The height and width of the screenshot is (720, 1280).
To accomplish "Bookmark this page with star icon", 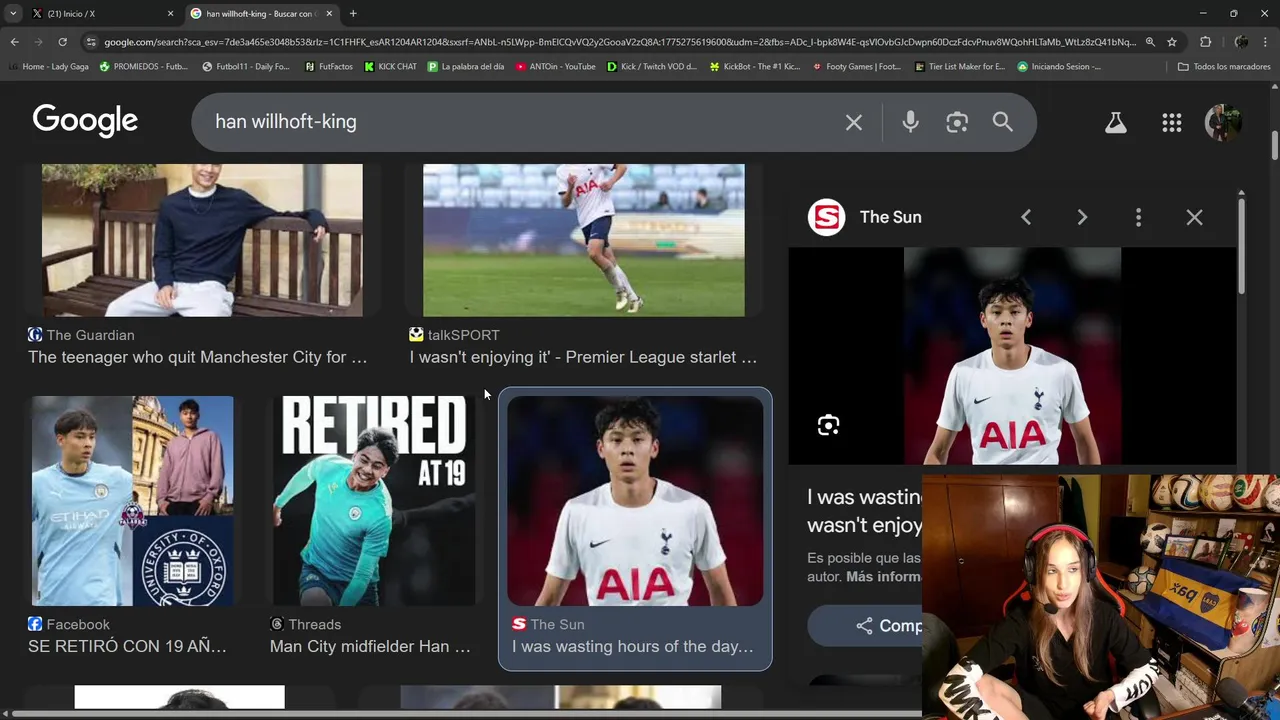I will pos(1172,42).
